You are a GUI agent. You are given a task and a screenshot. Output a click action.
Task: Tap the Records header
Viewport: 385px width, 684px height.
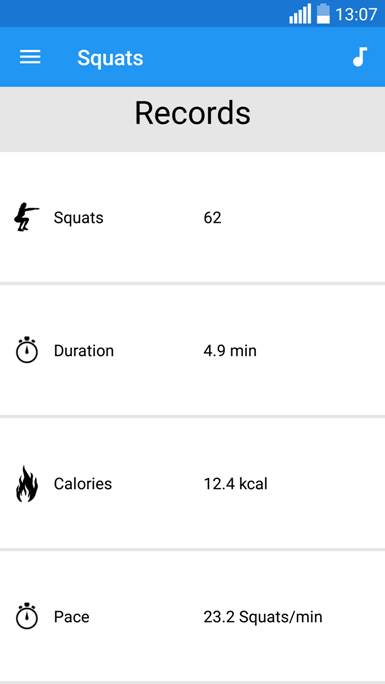coord(192,113)
